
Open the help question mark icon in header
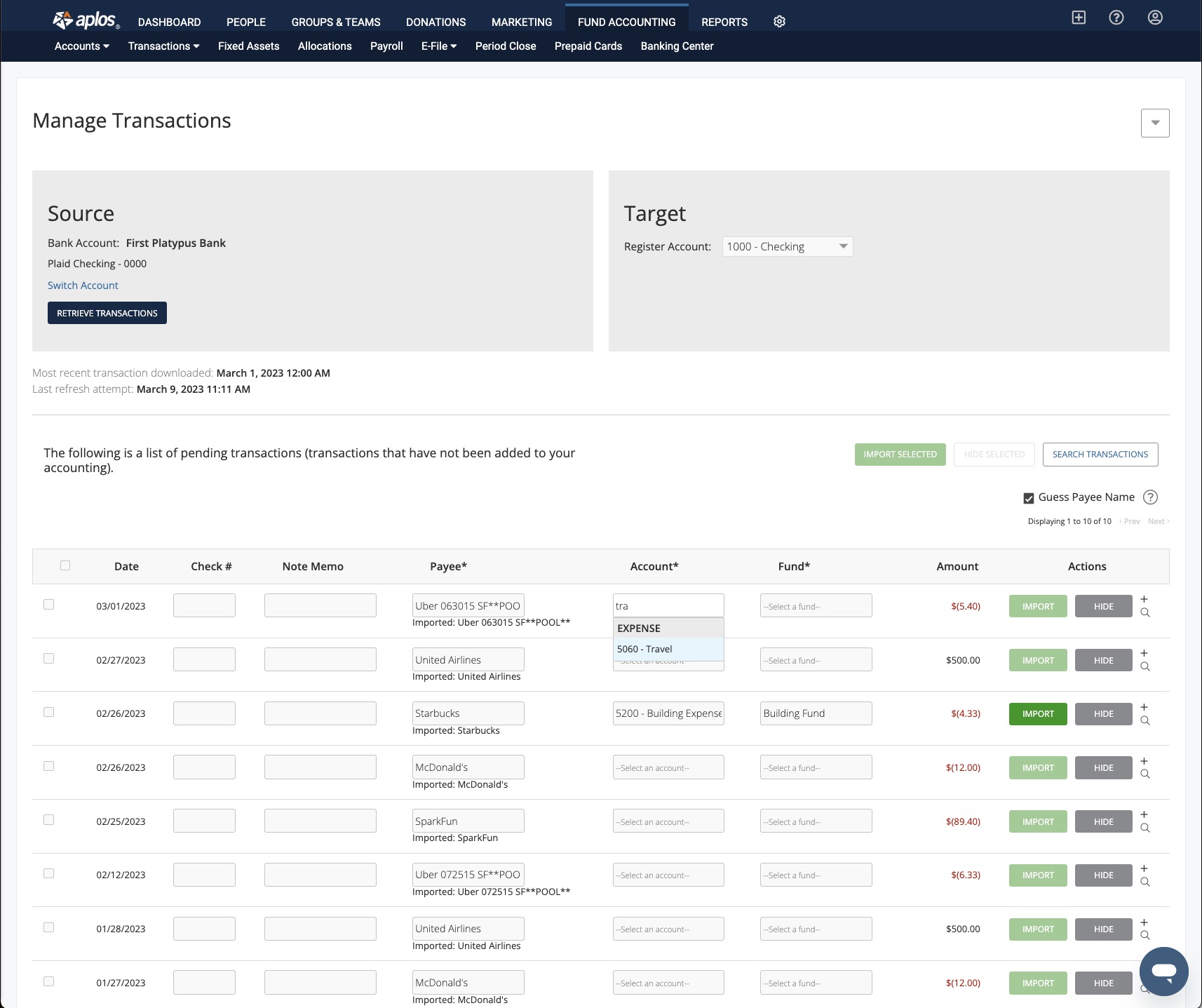tap(1116, 18)
